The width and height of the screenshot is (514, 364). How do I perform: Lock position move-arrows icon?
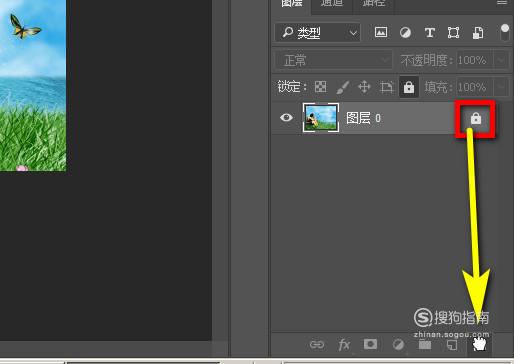pos(364,87)
